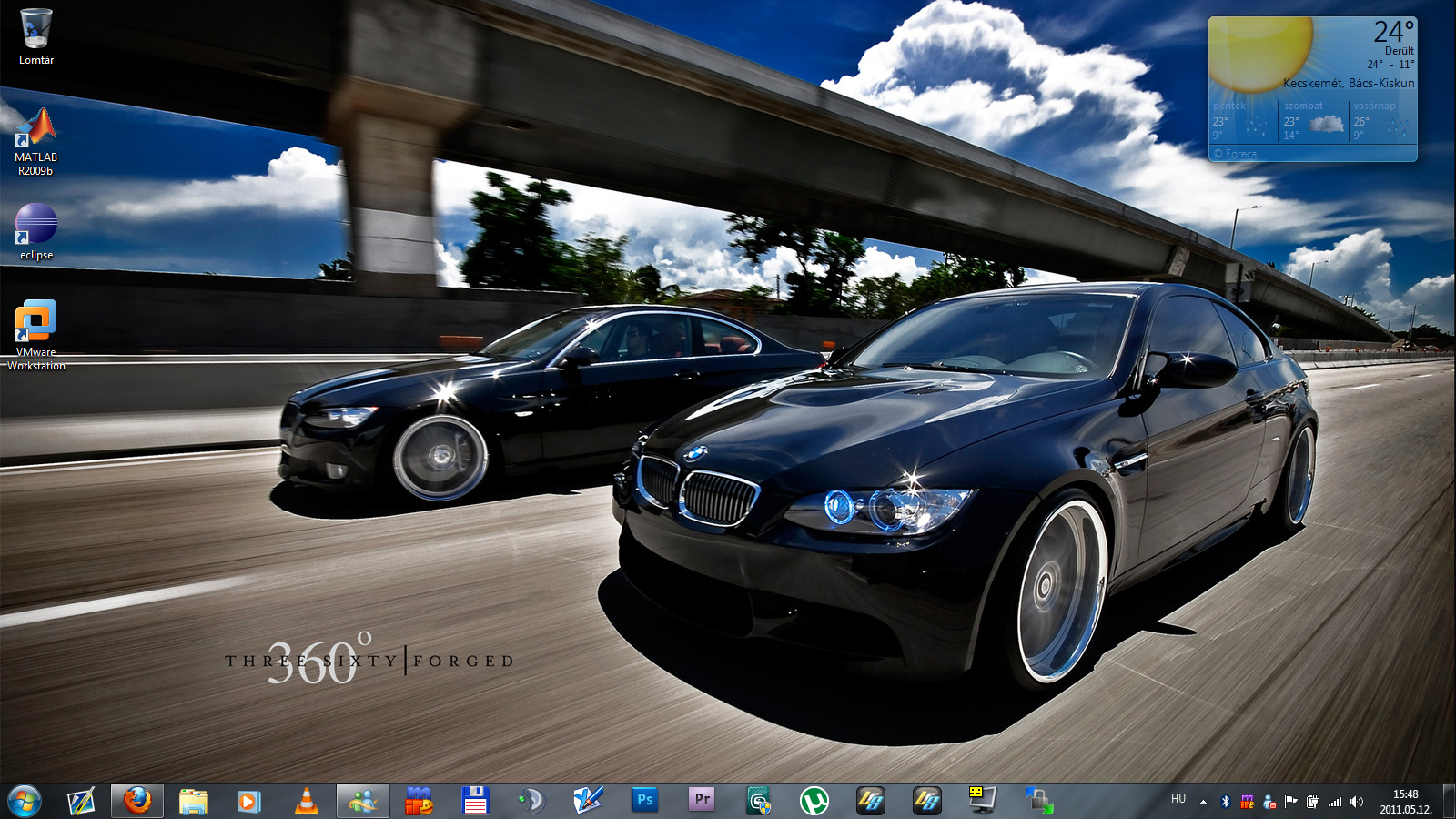Launch Windows Media Player from the taskbar
The width and height of the screenshot is (1456, 819).
coord(250,801)
